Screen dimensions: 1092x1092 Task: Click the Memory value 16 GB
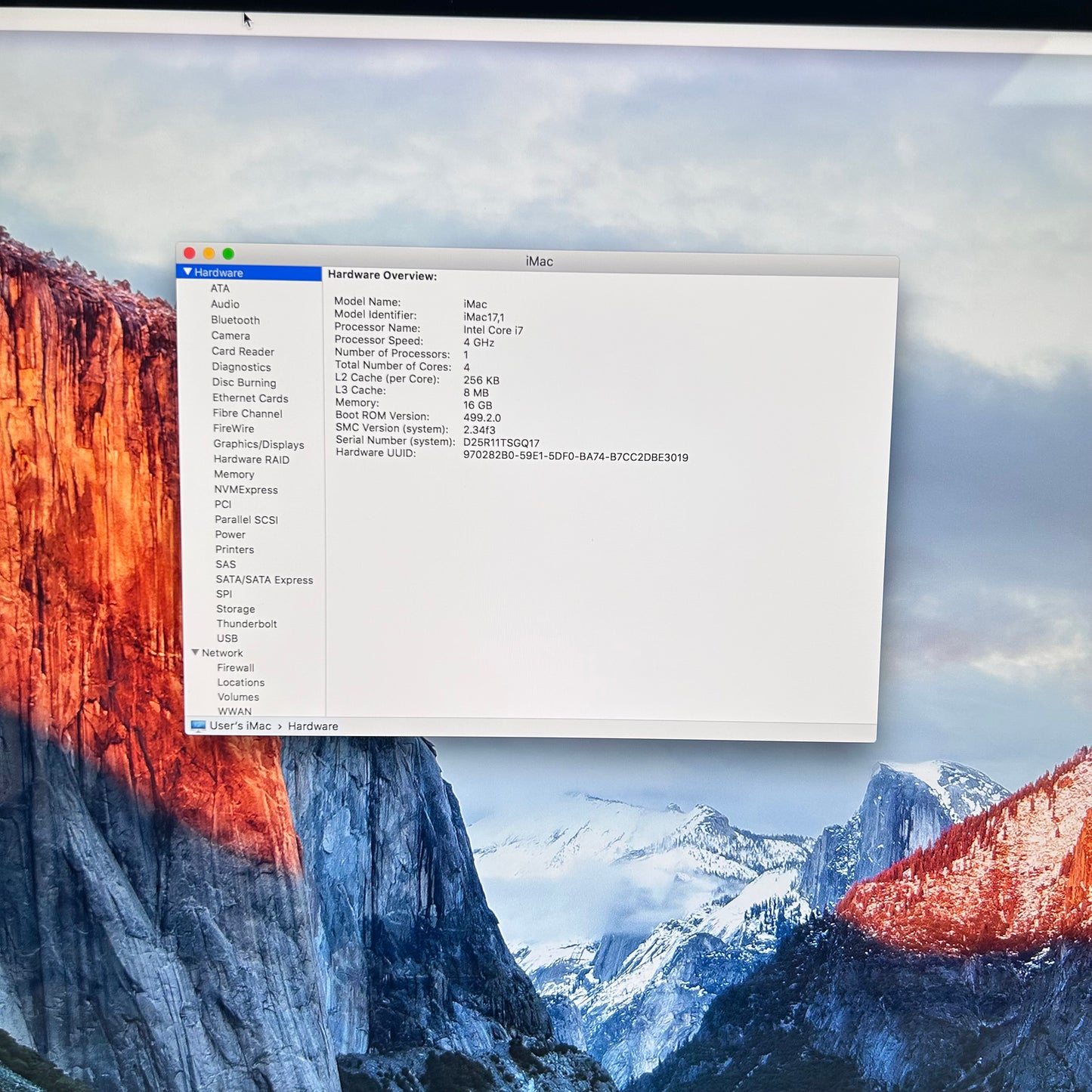pyautogui.click(x=478, y=405)
